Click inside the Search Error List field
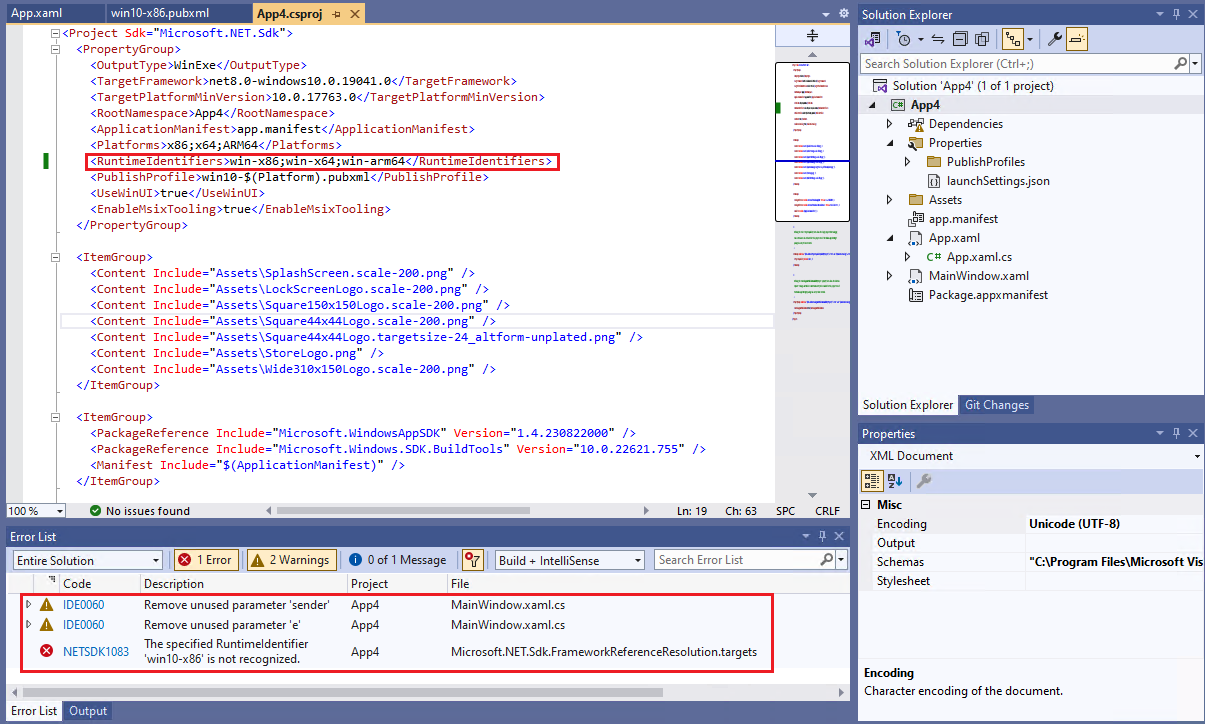The height and width of the screenshot is (724, 1205). [740, 560]
